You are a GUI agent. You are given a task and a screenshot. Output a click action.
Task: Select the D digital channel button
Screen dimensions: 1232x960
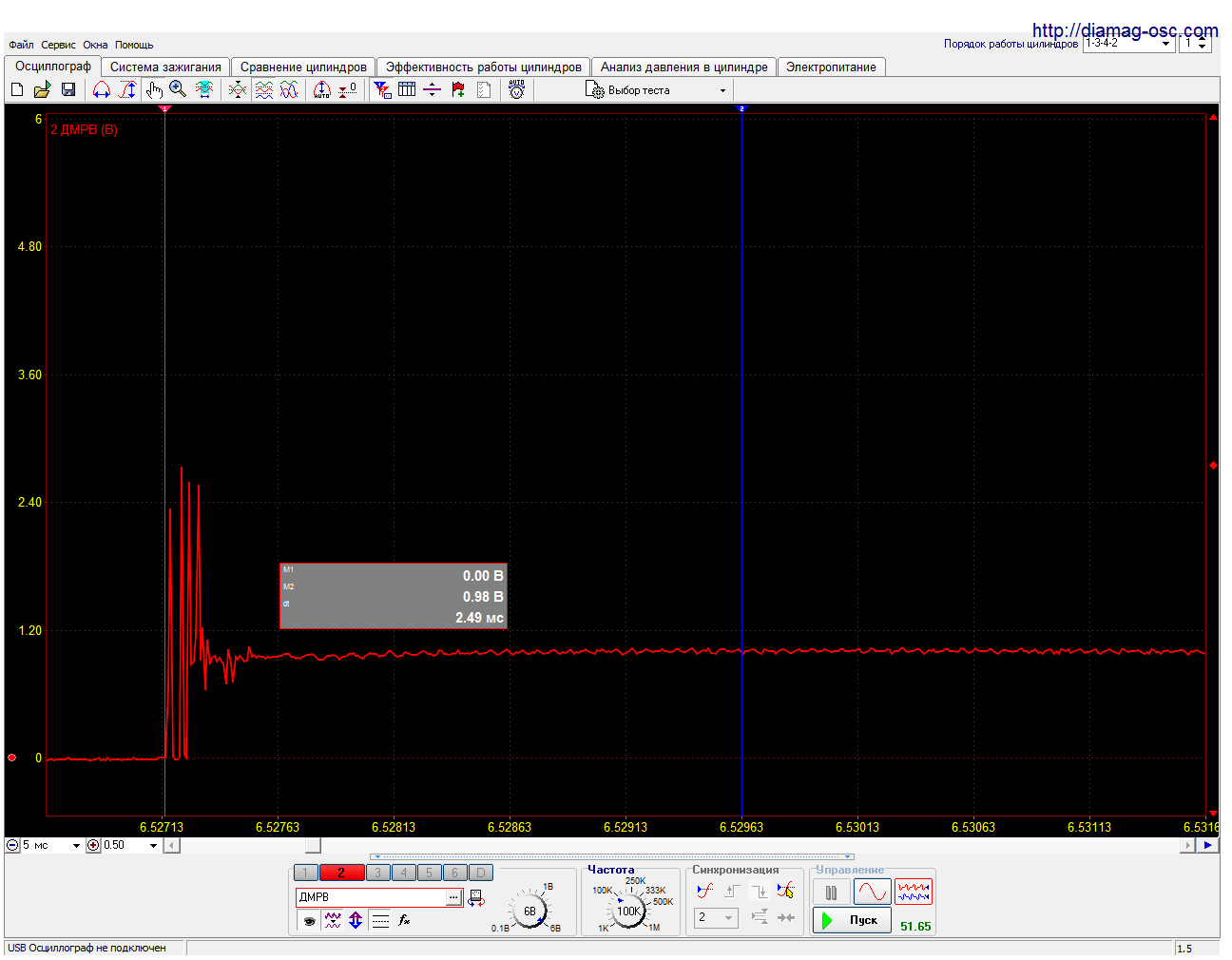click(481, 873)
